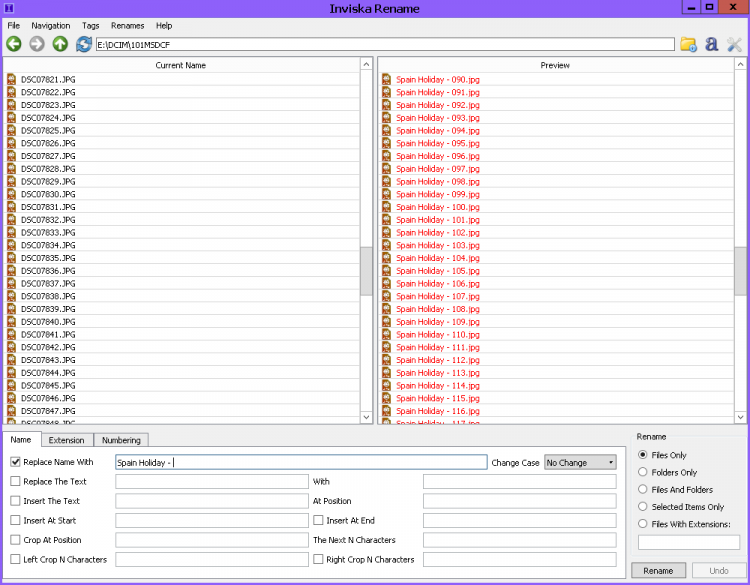
Task: Enable Right Crop N Characters checkbox
Action: [318, 559]
